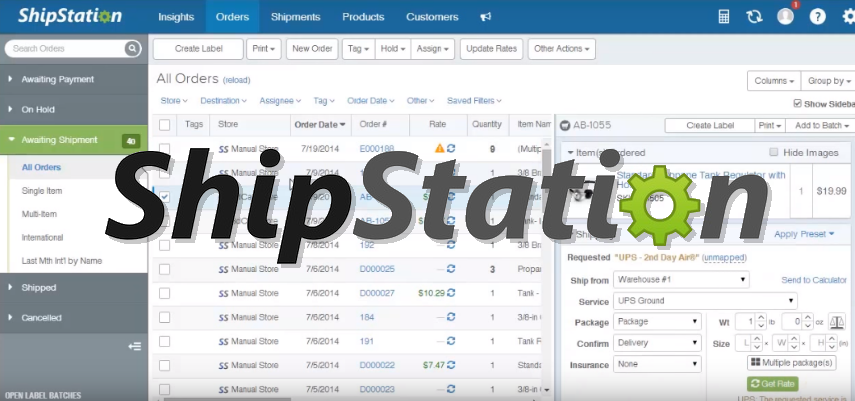Screen dimensions: 855x401
Task: Open the Ship from Warehouse #1 dropdown
Action: tap(681, 279)
